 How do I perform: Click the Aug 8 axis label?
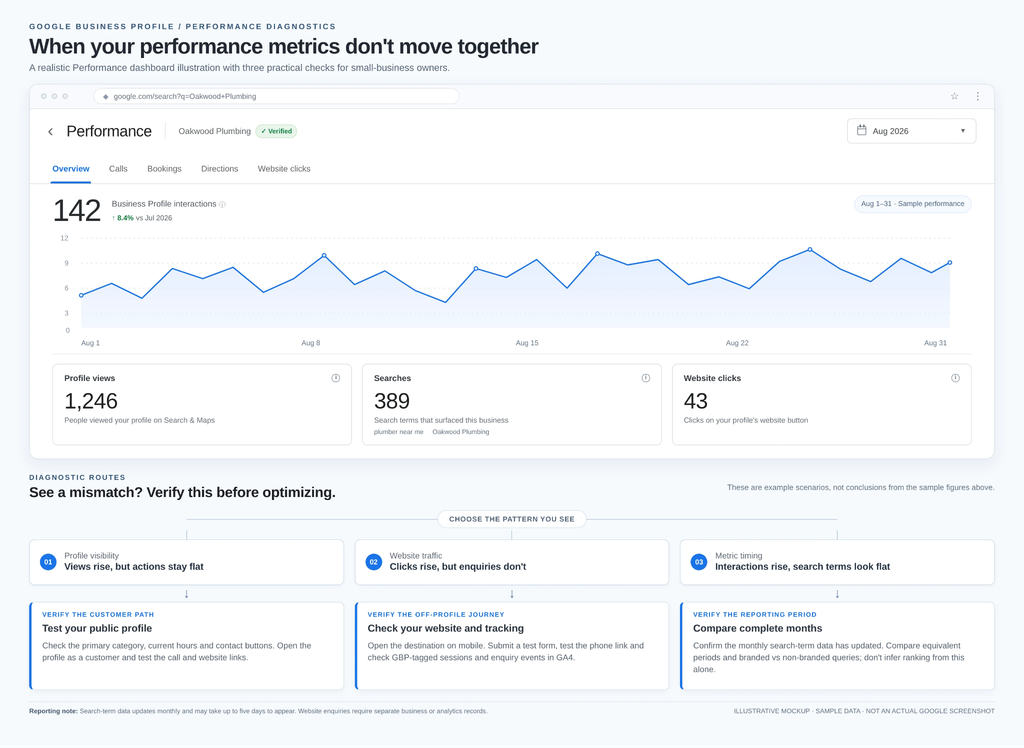tap(311, 343)
